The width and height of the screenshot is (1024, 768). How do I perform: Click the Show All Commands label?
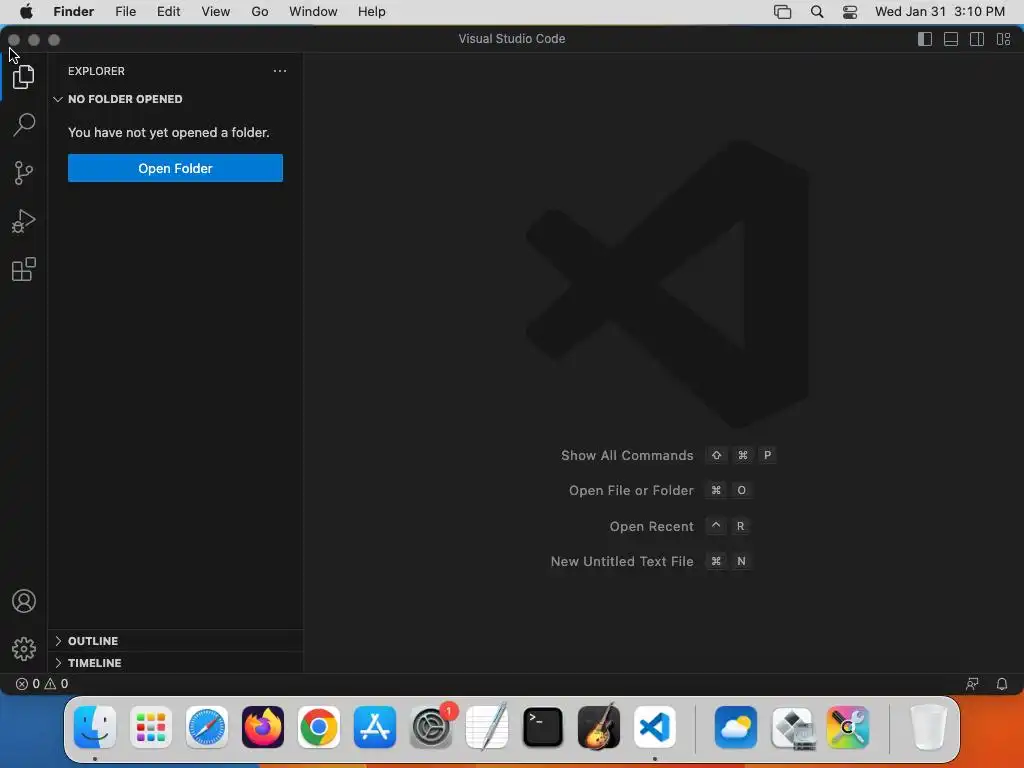click(x=627, y=456)
